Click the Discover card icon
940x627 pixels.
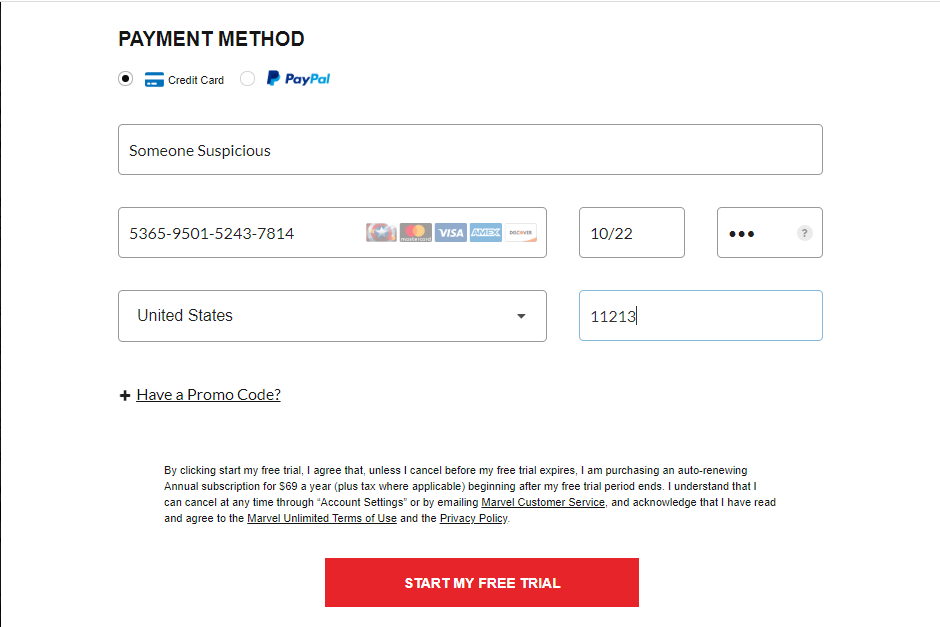coord(521,233)
